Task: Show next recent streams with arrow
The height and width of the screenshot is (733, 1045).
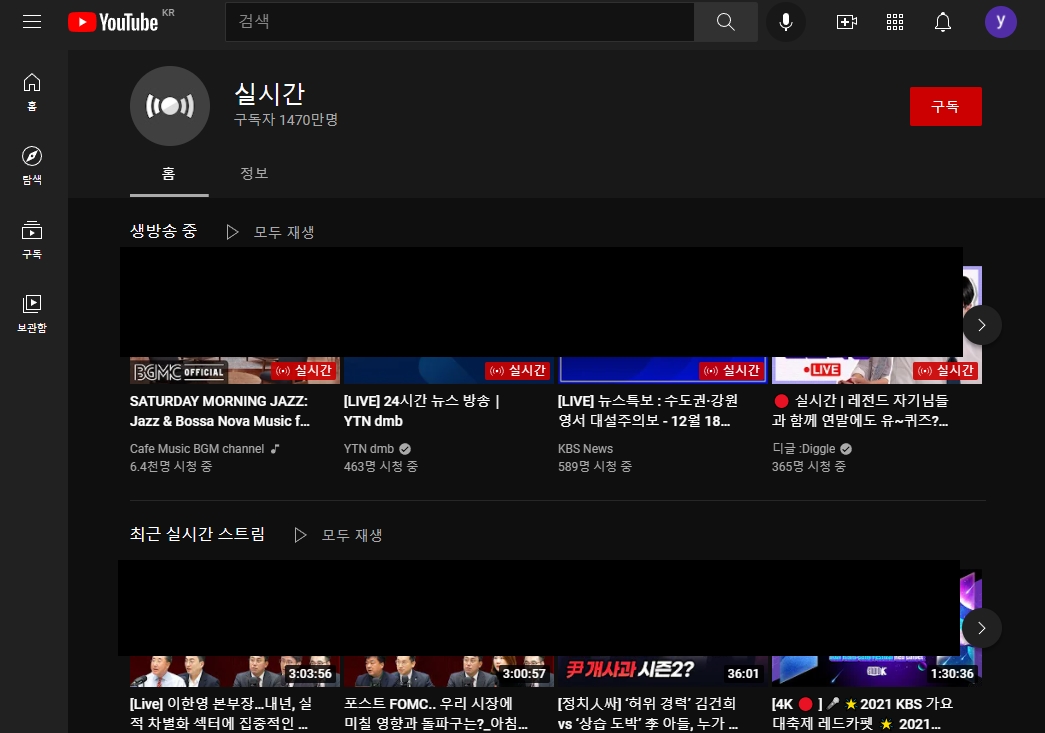Action: tap(981, 628)
